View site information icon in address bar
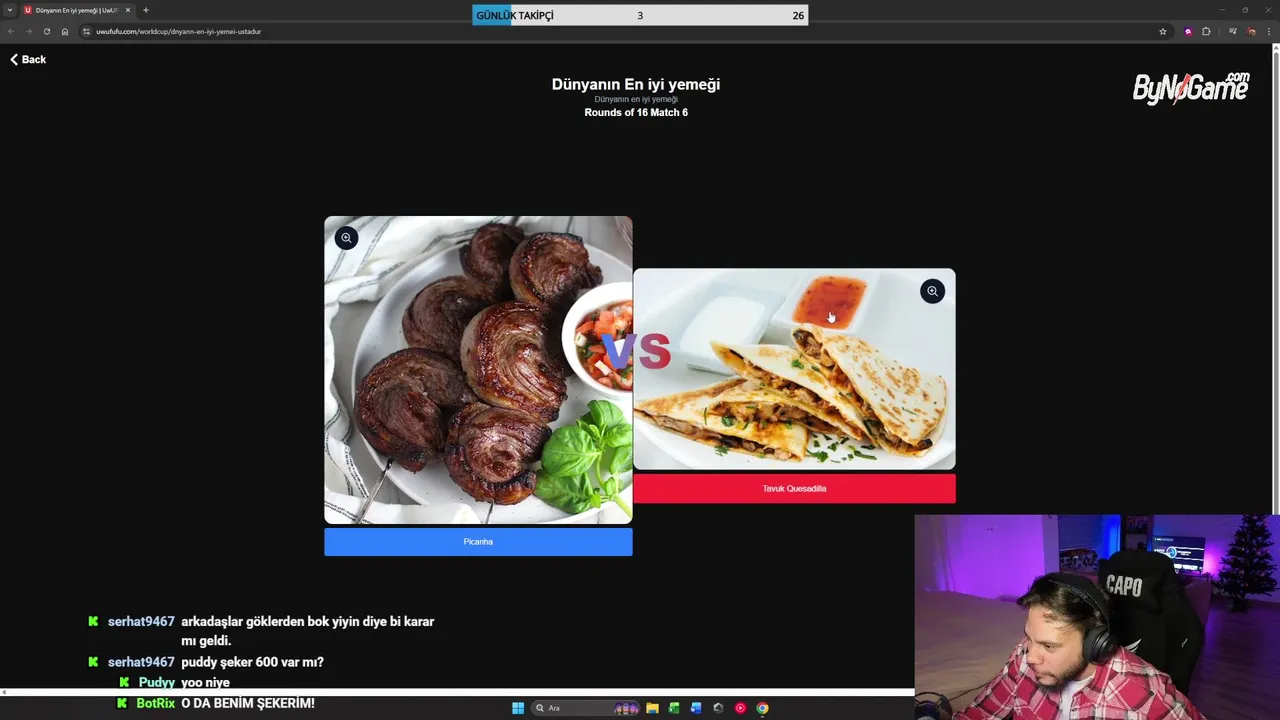The image size is (1280, 720). [86, 31]
